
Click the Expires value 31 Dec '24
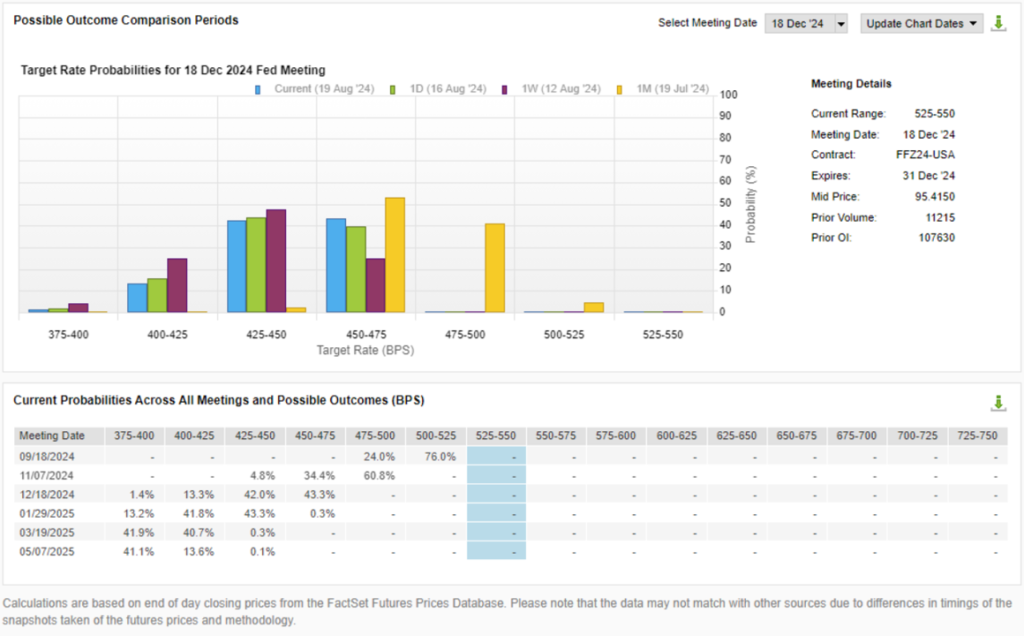pyautogui.click(x=929, y=176)
